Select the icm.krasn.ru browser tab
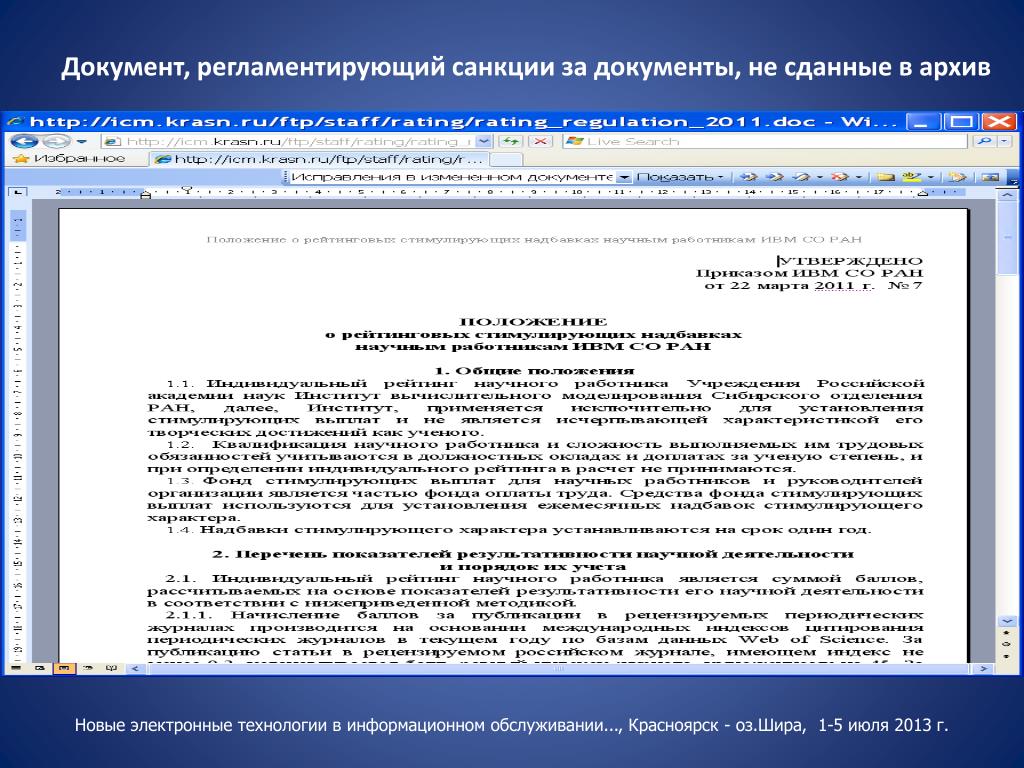 [x=319, y=159]
